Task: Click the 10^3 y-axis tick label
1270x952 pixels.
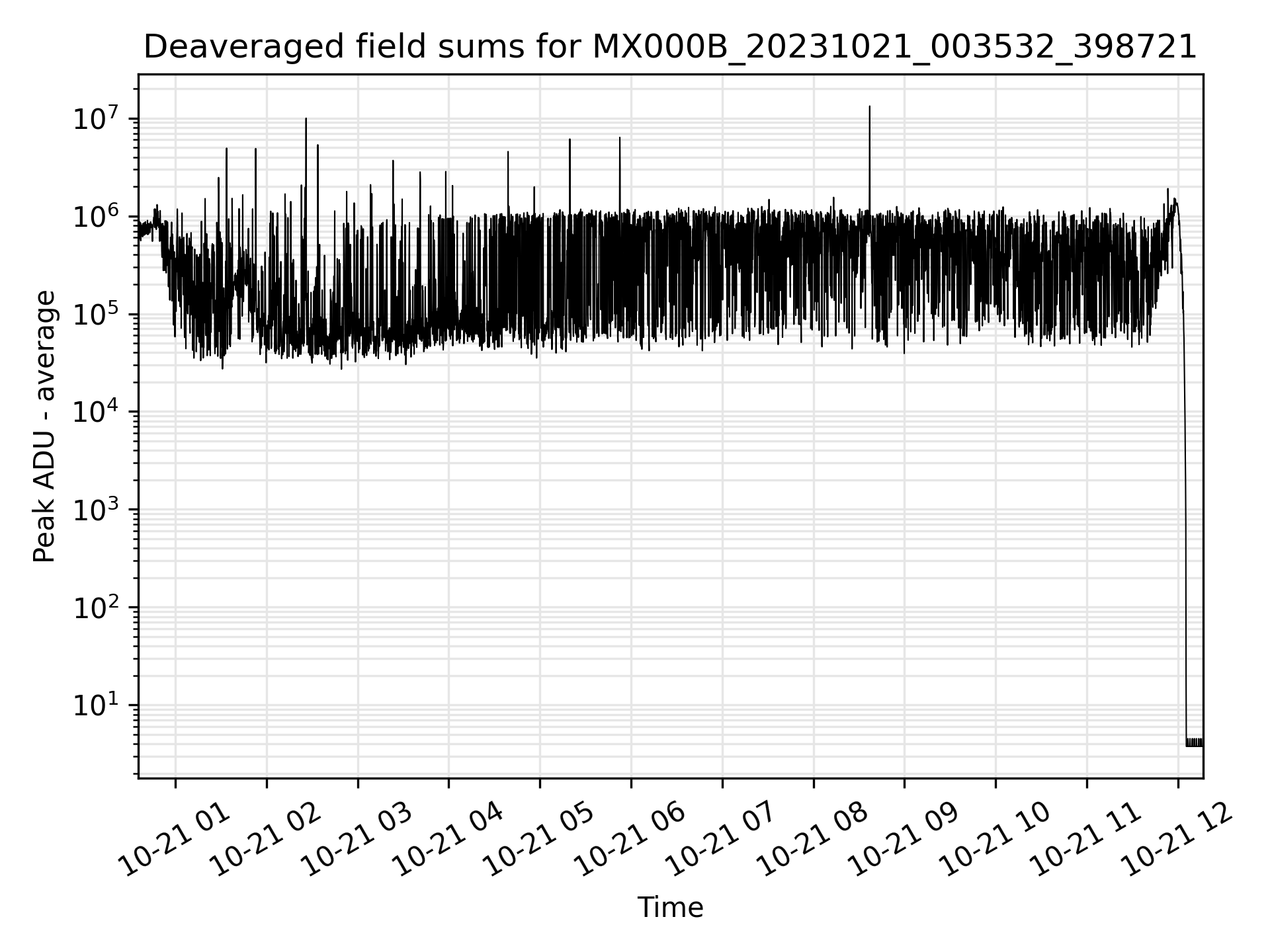Action: coord(96,510)
